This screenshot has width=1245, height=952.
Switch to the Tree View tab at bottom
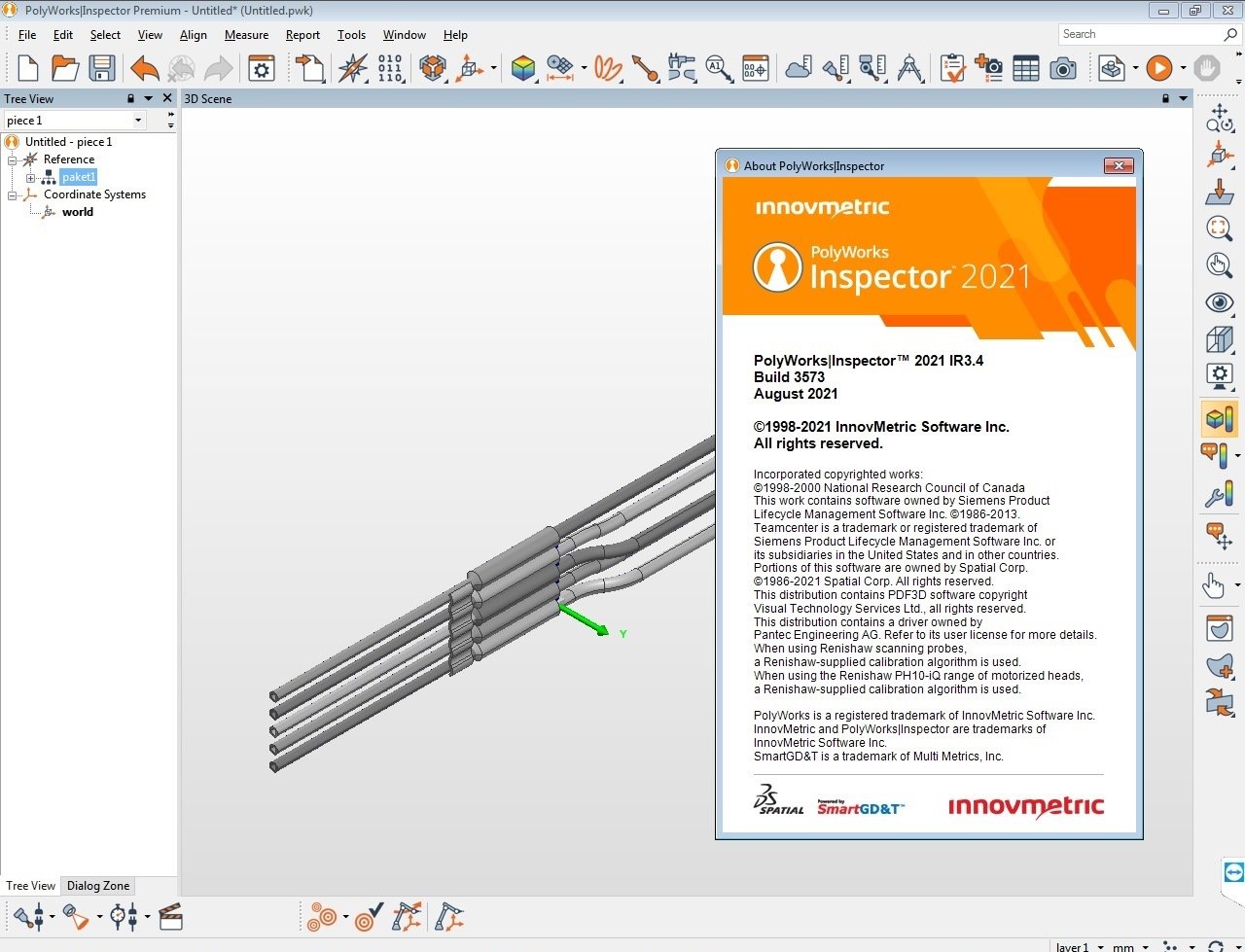click(31, 886)
